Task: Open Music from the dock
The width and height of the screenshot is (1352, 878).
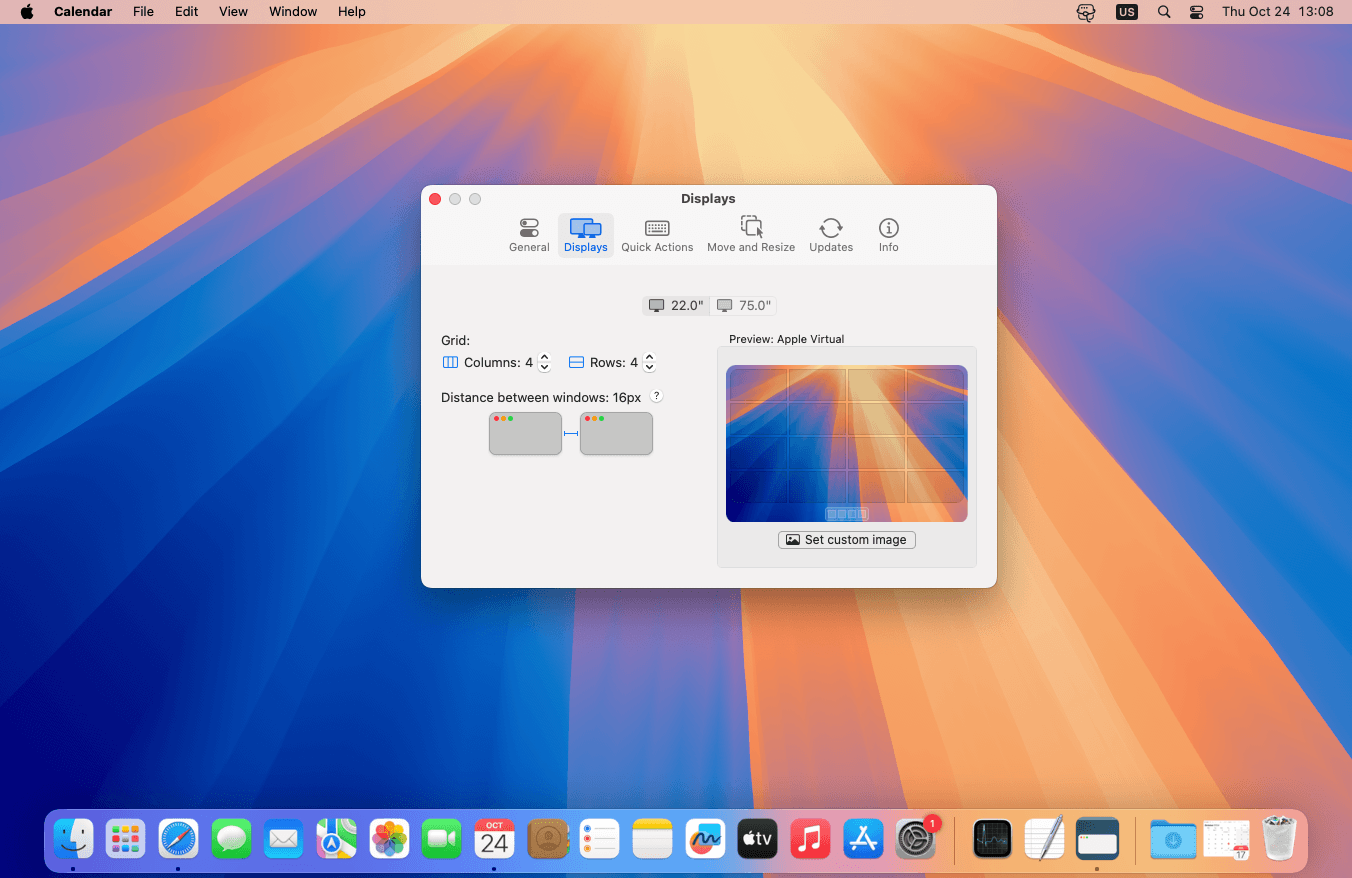Action: (x=810, y=839)
